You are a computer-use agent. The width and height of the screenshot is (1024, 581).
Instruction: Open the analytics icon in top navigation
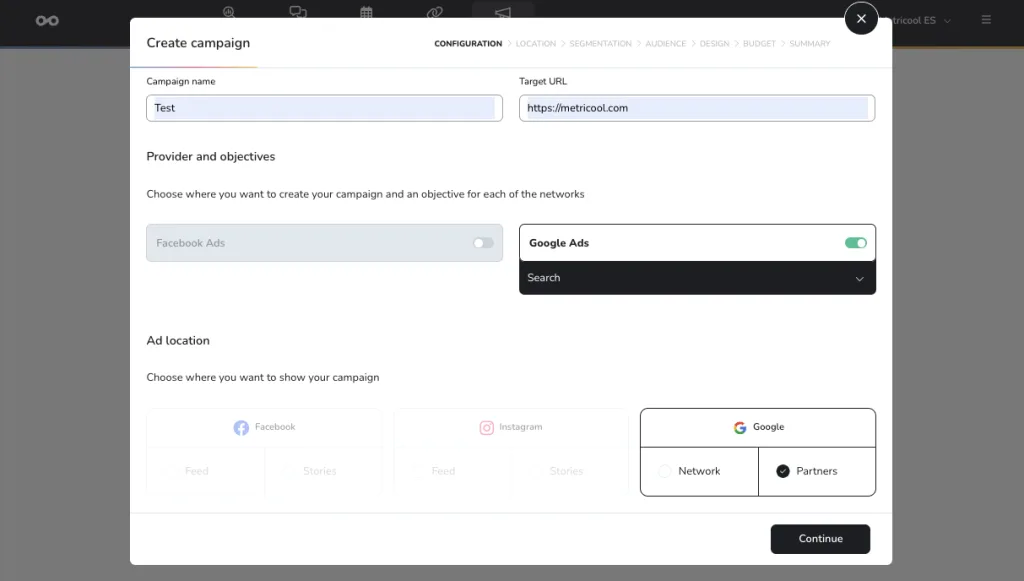point(229,11)
